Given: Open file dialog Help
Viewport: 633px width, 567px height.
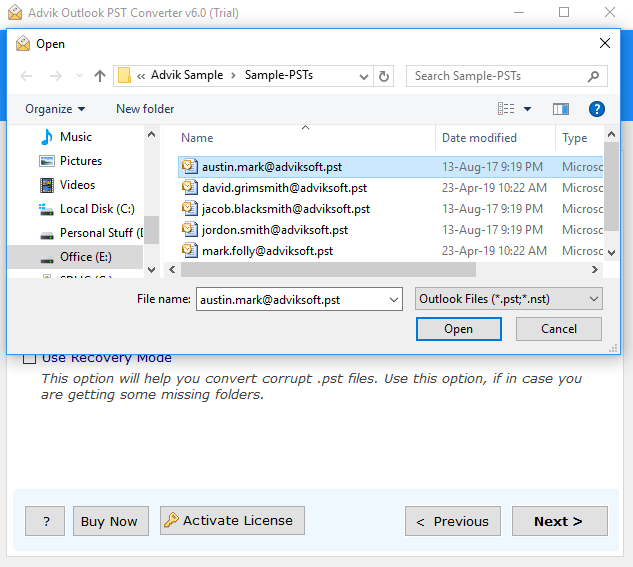Looking at the screenshot, I should tap(597, 109).
